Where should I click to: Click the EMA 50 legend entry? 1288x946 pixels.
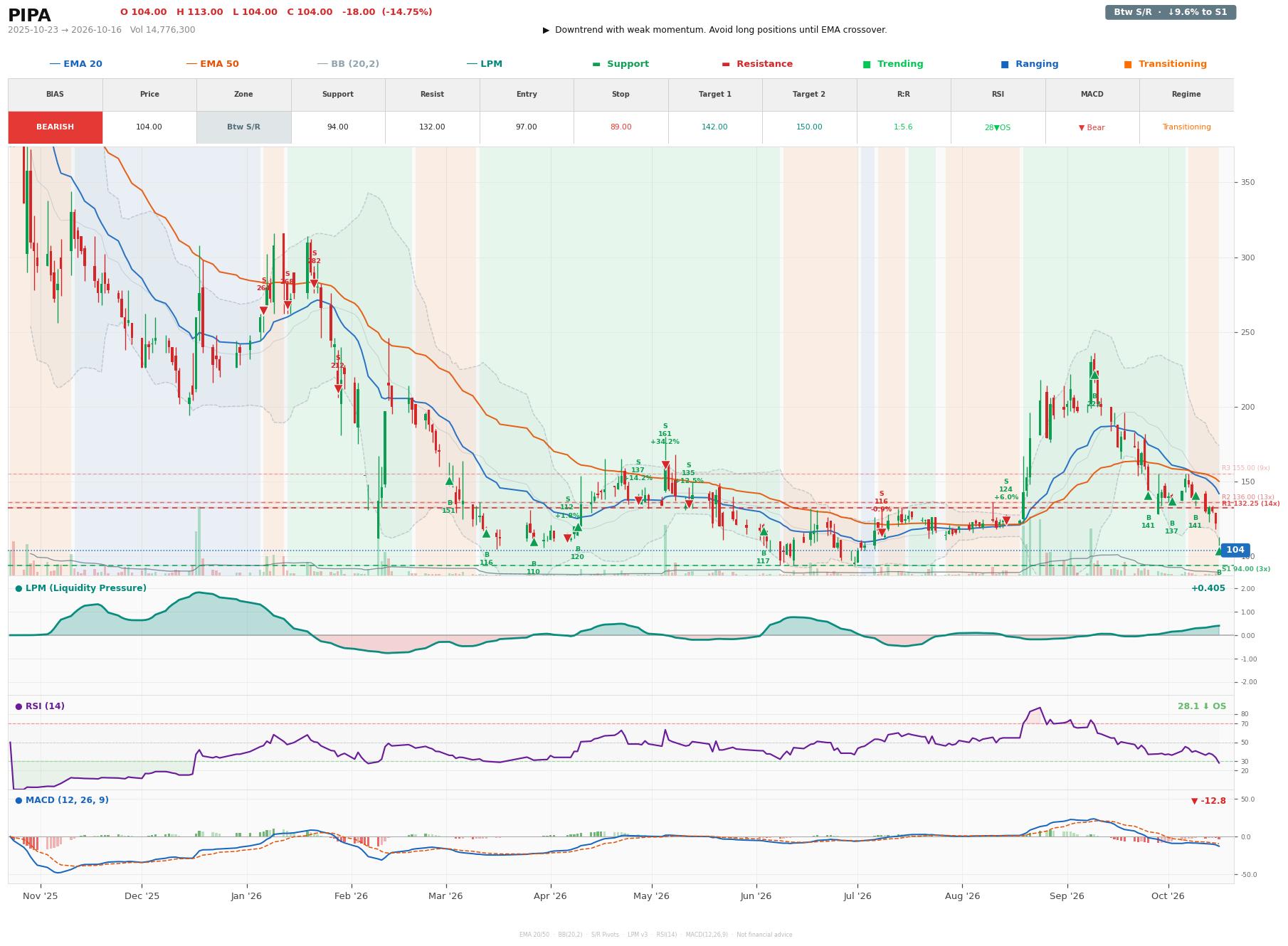coord(212,64)
